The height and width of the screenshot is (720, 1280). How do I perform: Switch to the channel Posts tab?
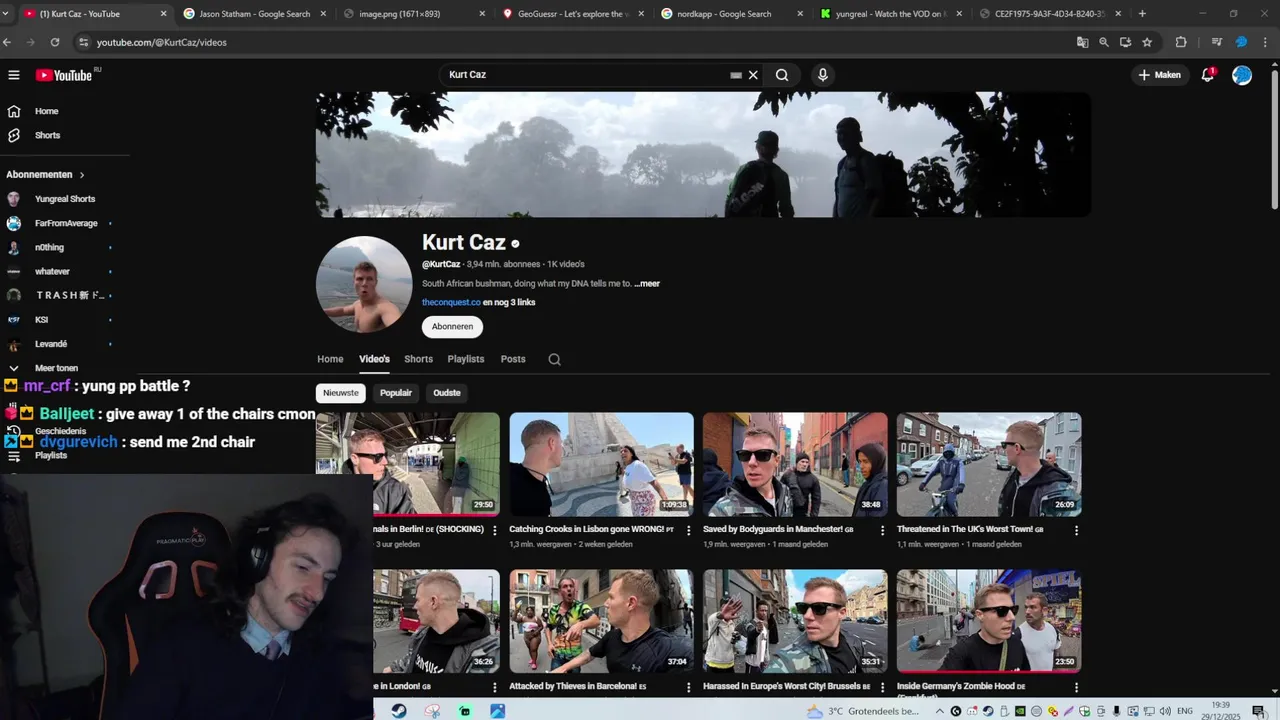513,359
